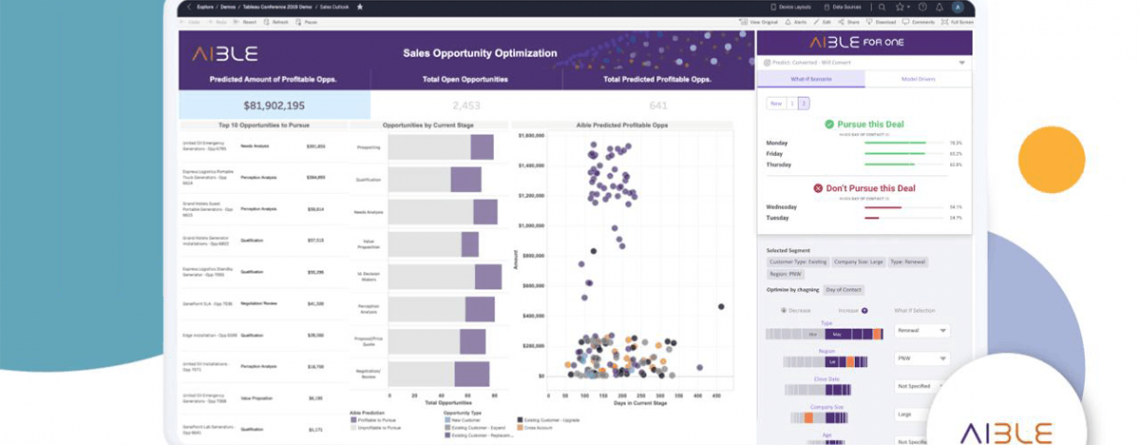The width and height of the screenshot is (1140, 445).
Task: Click the $81,902,195 predicted amount value
Action: [274, 105]
